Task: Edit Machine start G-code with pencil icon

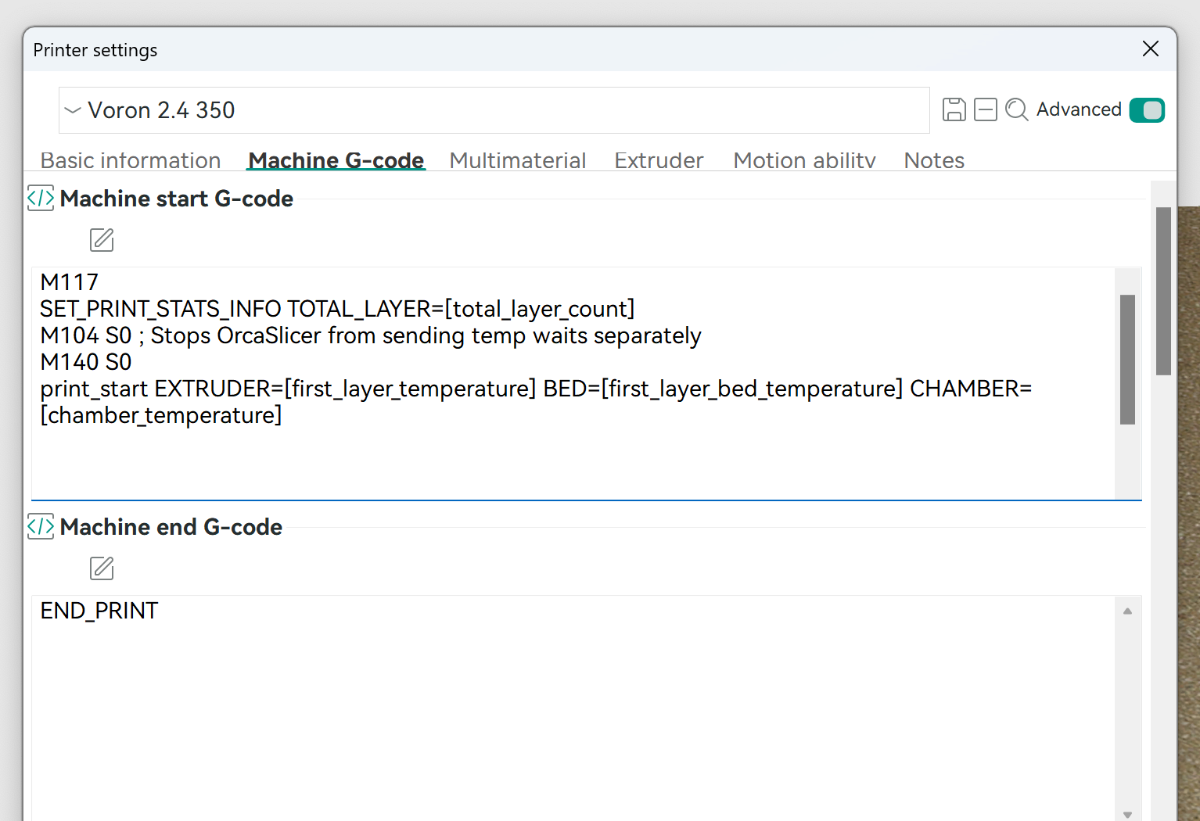Action: coord(102,240)
